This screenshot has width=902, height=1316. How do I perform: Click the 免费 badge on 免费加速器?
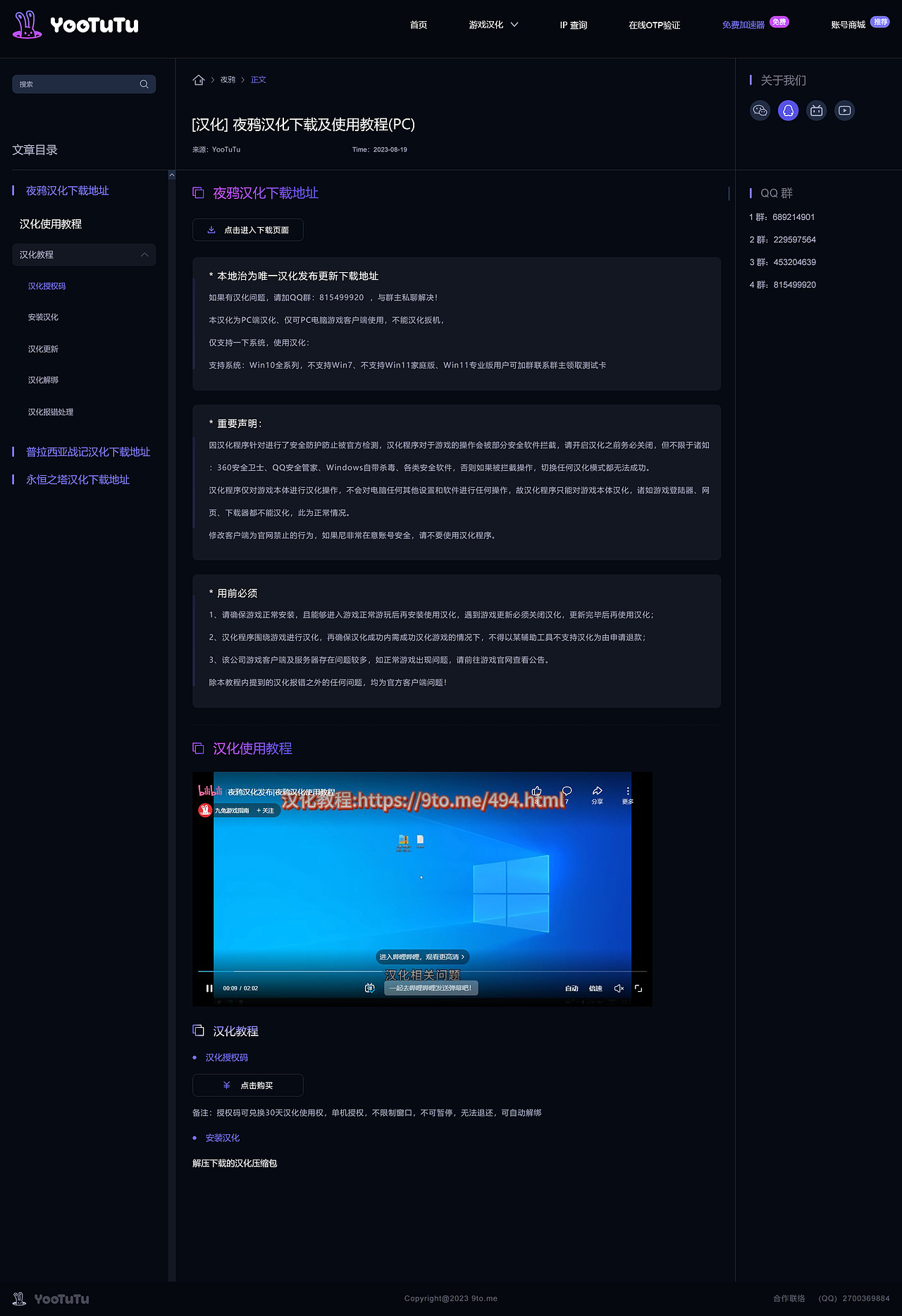(x=779, y=22)
